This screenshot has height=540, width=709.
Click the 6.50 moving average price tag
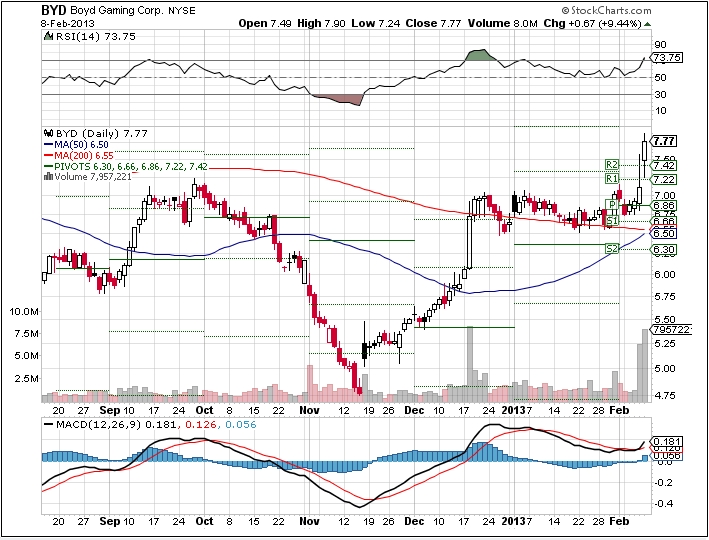point(664,233)
